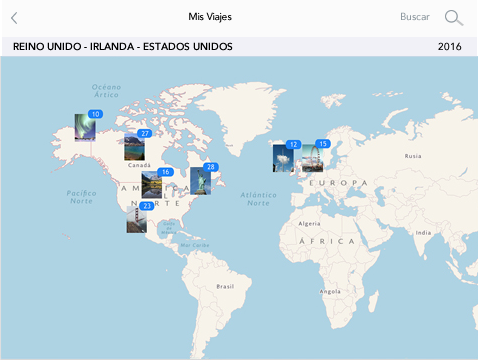Open the Golden Gate Bridge photo
Screen dimensions: 478x360
pyautogui.click(x=137, y=219)
